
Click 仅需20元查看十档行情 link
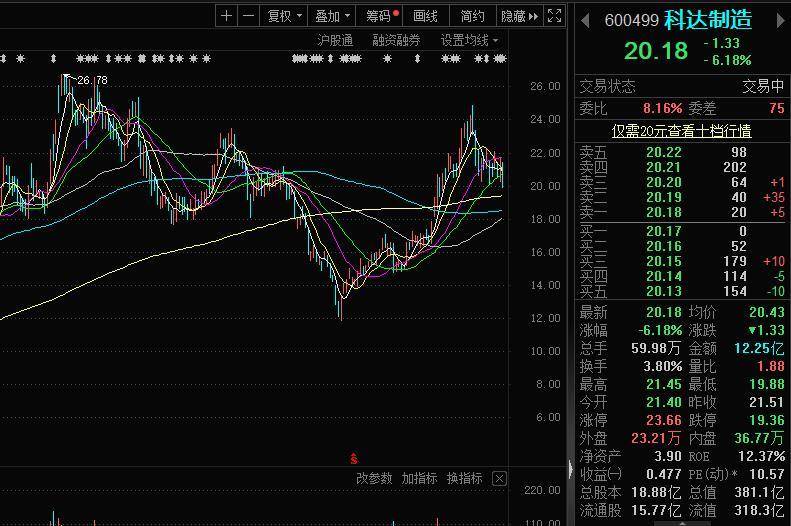(x=682, y=131)
